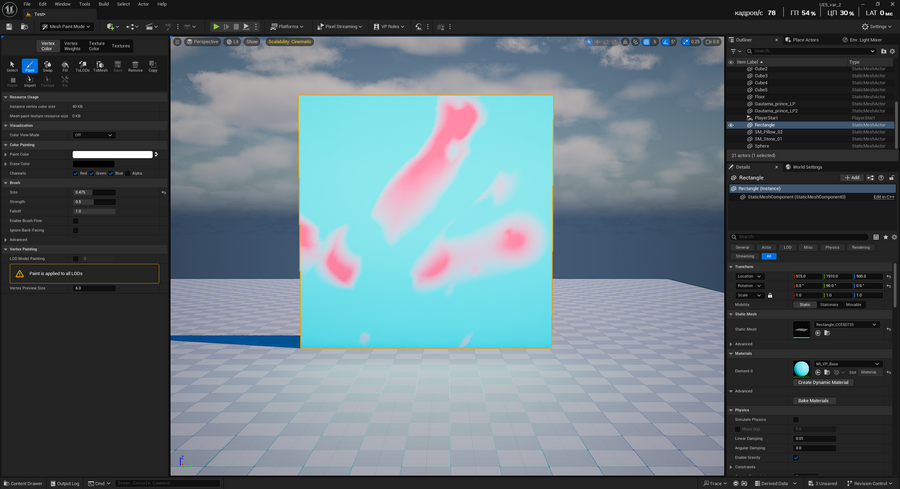Click the Details settings gear icon

(894, 237)
